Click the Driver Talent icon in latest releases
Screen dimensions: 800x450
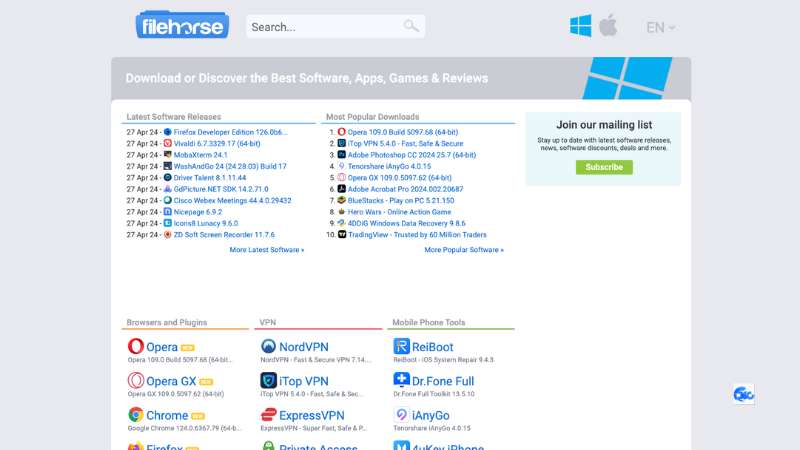point(167,178)
